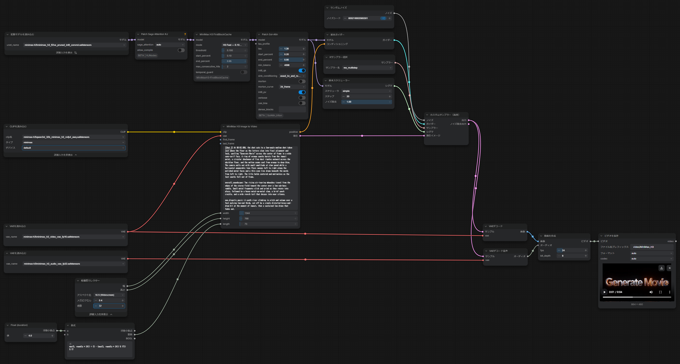680x364 pixels.
Task: Click the steps field in 基本スケジューラー node
Action: (367, 96)
